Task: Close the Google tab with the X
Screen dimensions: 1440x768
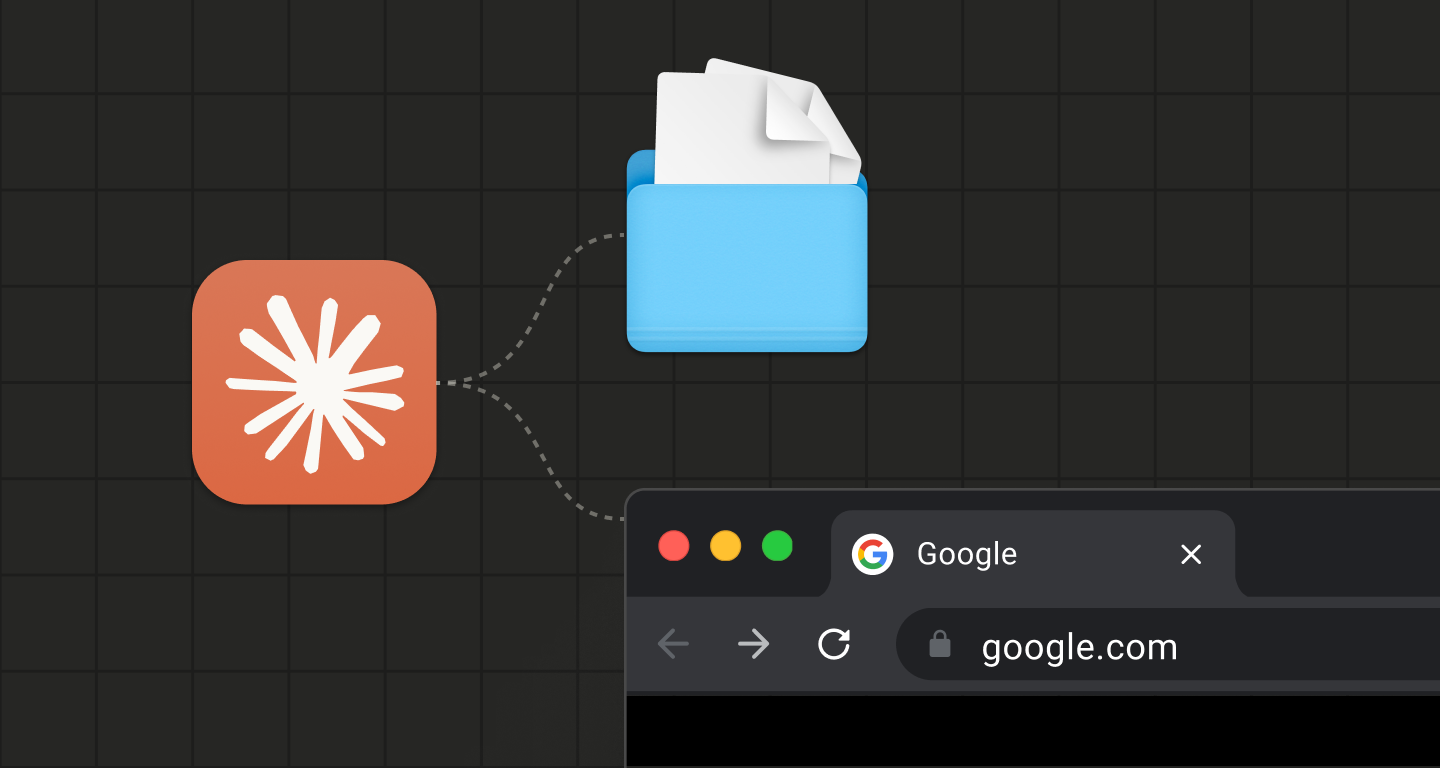Action: click(1190, 554)
